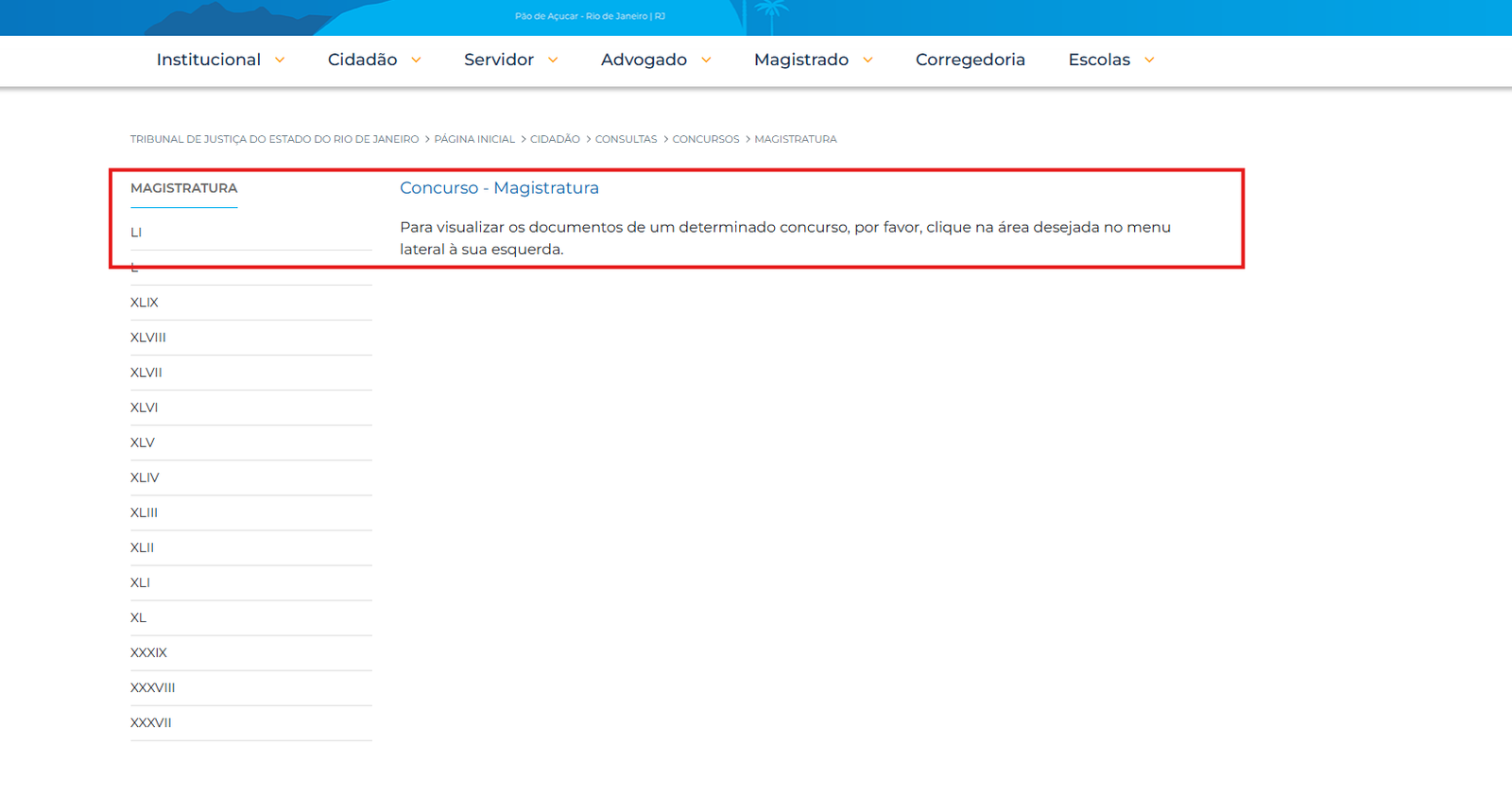Navigate to Concursos breadcrumb
The image size is (1512, 798).
pos(705,139)
